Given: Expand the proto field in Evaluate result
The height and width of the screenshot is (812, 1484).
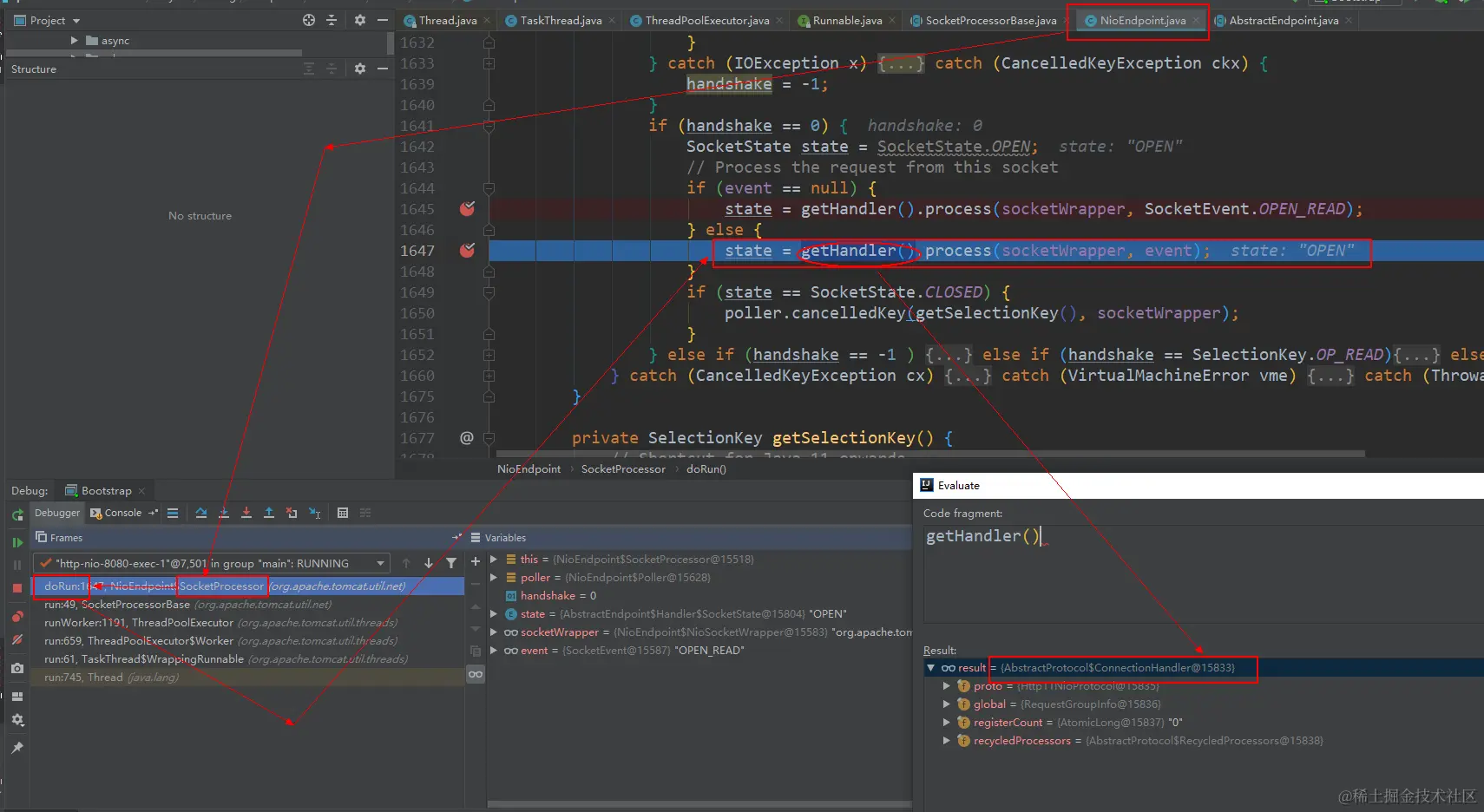Looking at the screenshot, I should coord(947,686).
